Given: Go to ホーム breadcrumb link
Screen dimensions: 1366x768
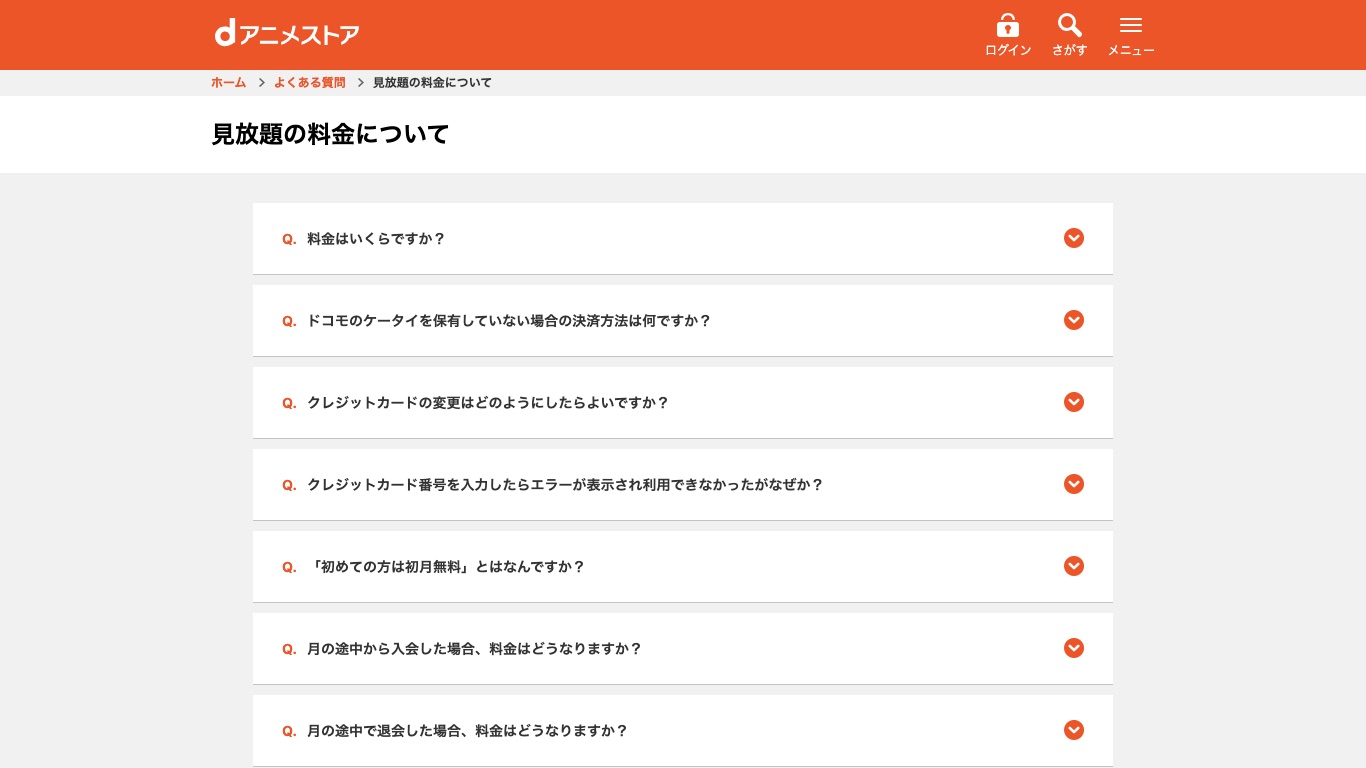Looking at the screenshot, I should point(228,83).
